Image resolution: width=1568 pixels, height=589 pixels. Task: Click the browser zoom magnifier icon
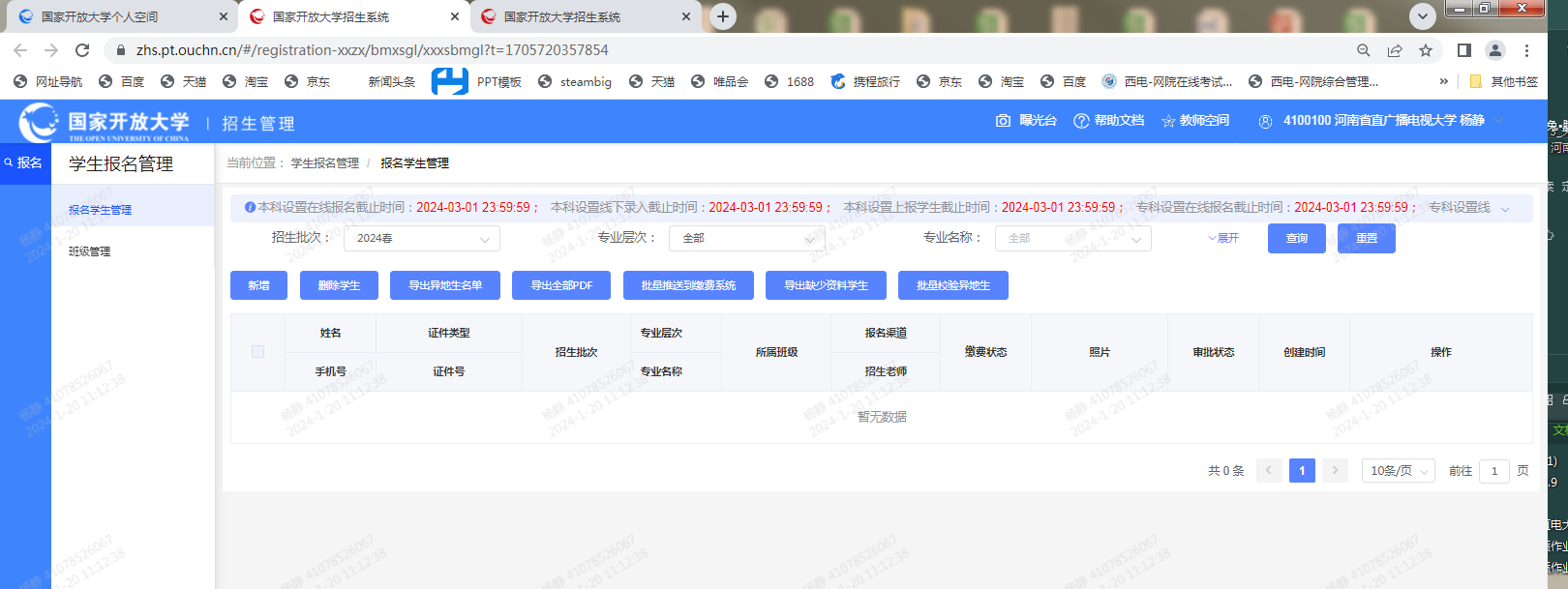tap(1363, 50)
